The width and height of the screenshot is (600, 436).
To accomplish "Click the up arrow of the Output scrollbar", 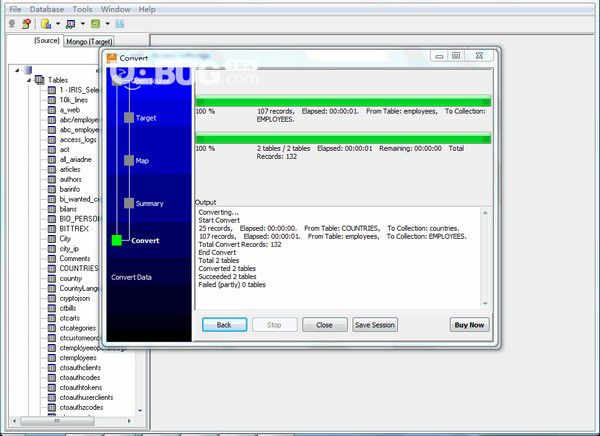I will tap(485, 212).
